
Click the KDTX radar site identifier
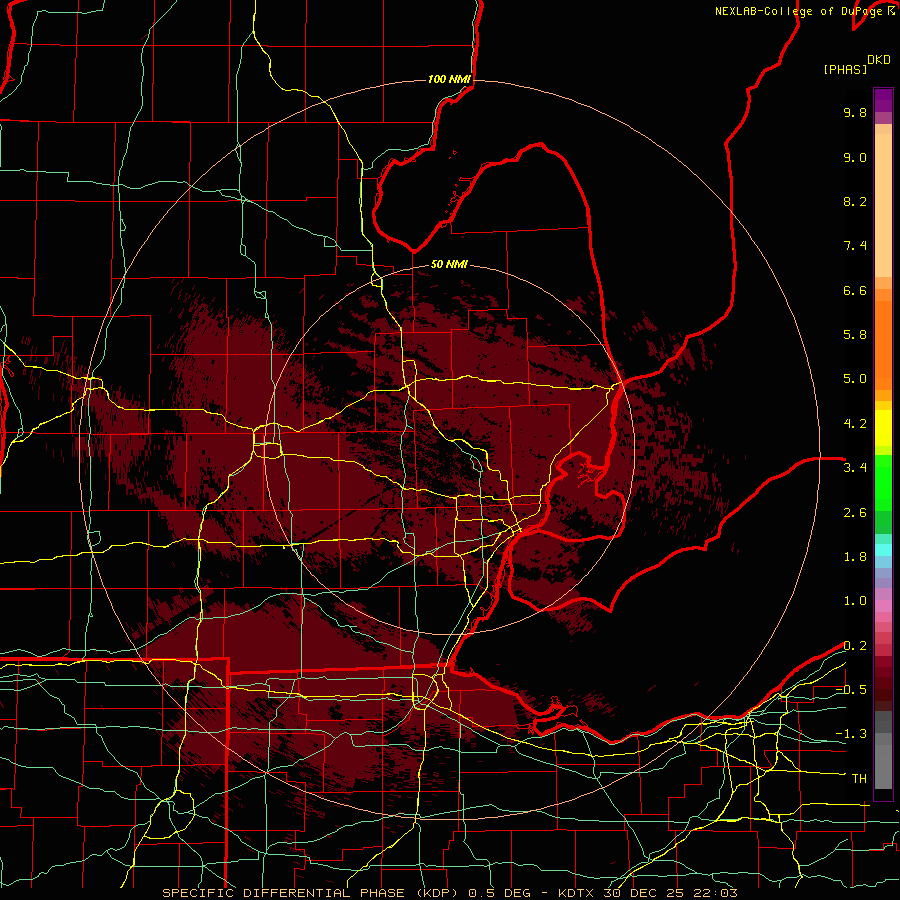click(x=577, y=893)
